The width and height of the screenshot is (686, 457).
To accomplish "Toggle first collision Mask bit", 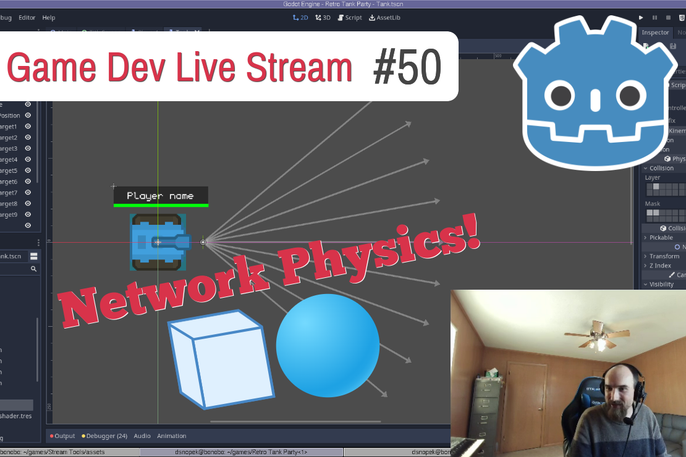I will pos(650,213).
